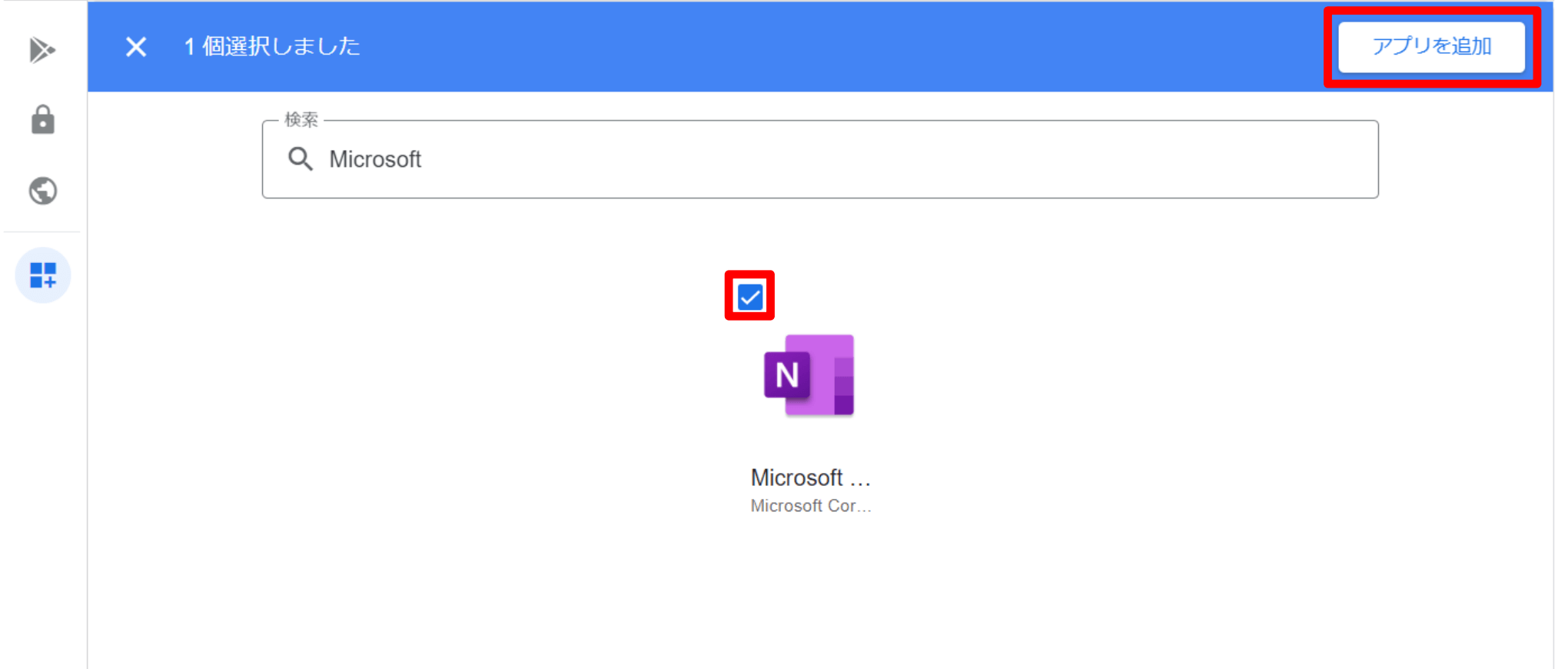Viewport: 1568px width, 669px height.
Task: Click the magnifier search icon
Action: [x=301, y=159]
